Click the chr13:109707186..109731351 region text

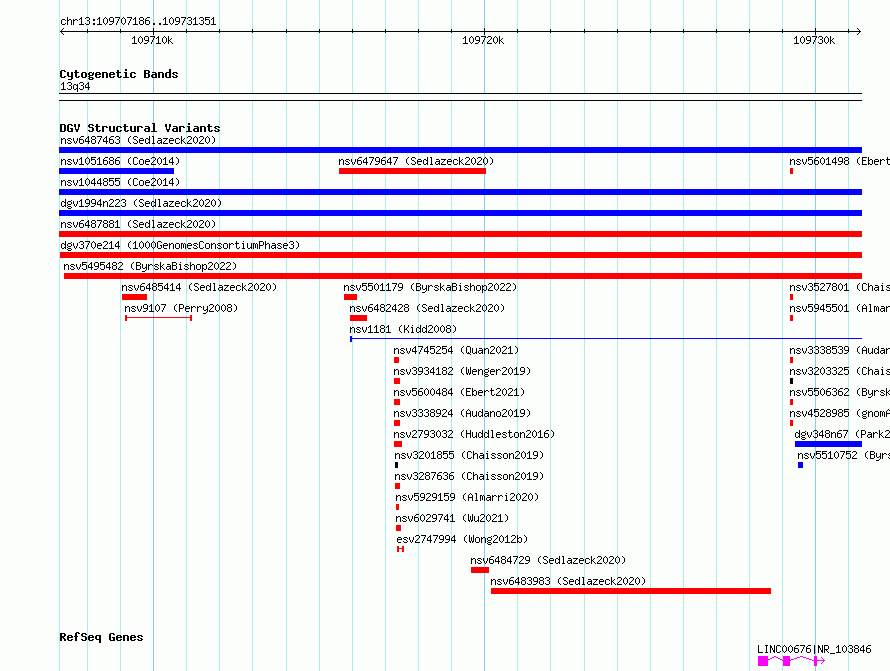coord(138,21)
